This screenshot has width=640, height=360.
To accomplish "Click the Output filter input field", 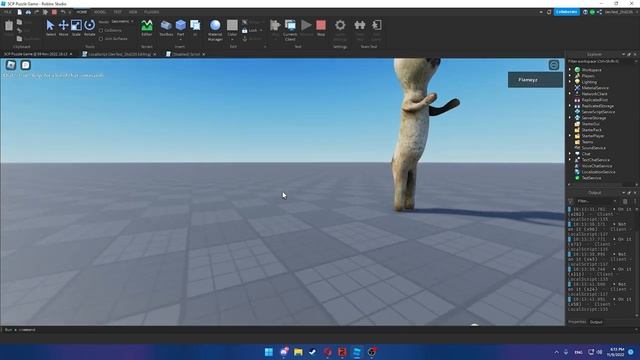I will coord(596,201).
